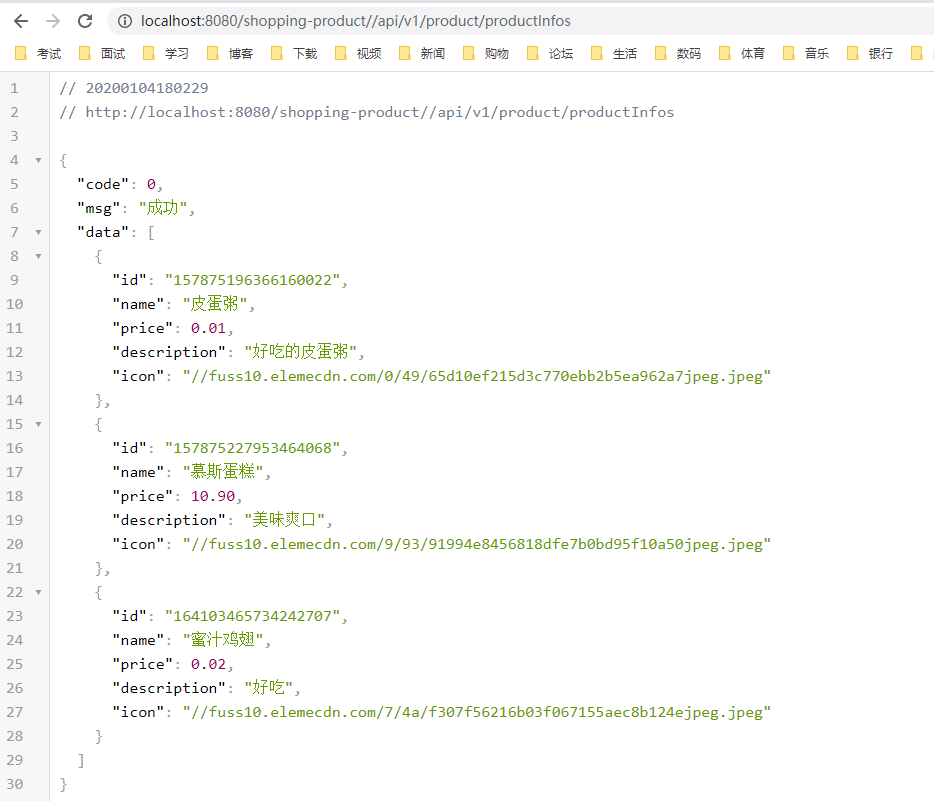Collapse the second product object at line 15
The height and width of the screenshot is (801, 934).
tap(39, 424)
